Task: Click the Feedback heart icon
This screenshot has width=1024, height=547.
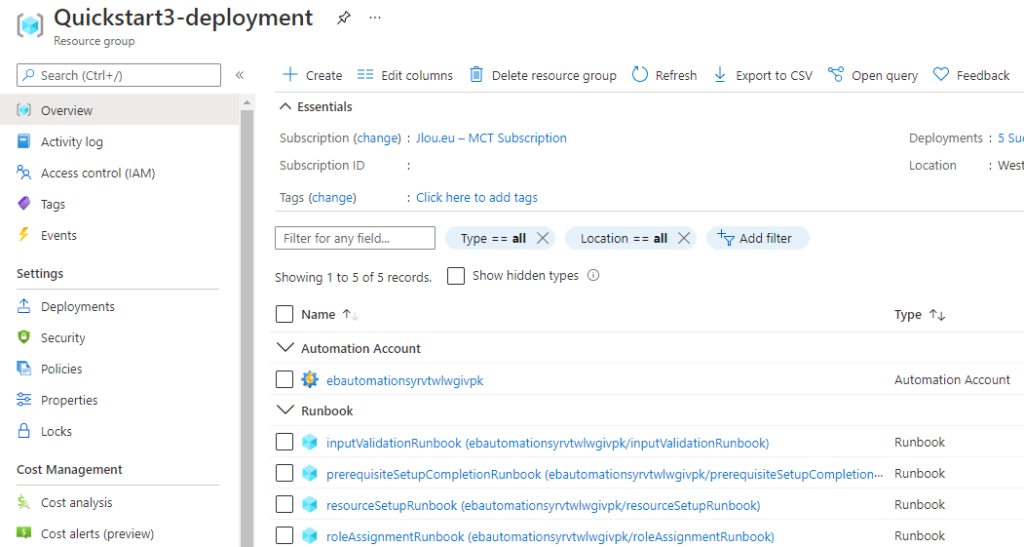Action: point(940,74)
